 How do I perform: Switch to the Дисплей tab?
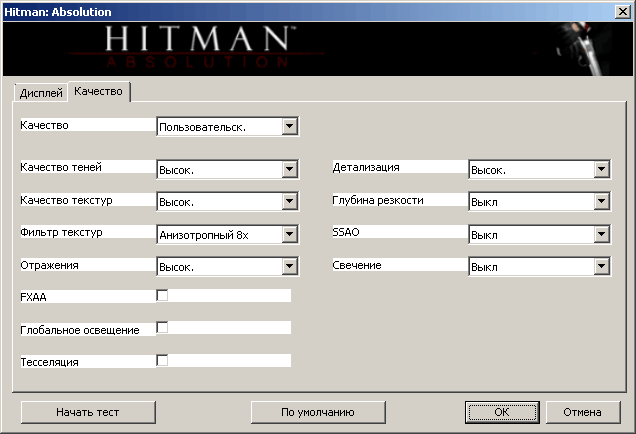point(41,92)
